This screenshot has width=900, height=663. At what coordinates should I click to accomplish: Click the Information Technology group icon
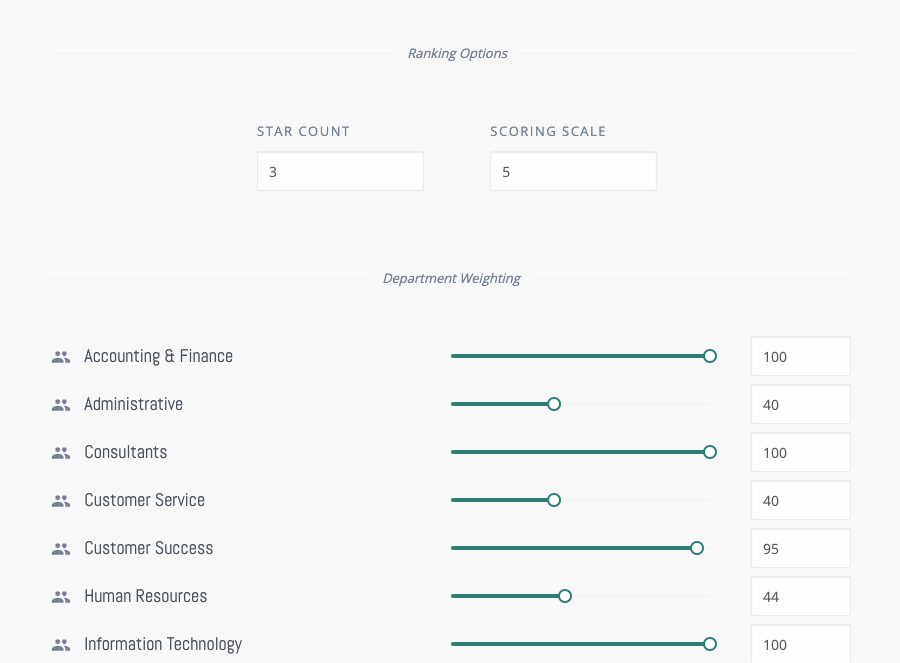(x=61, y=645)
